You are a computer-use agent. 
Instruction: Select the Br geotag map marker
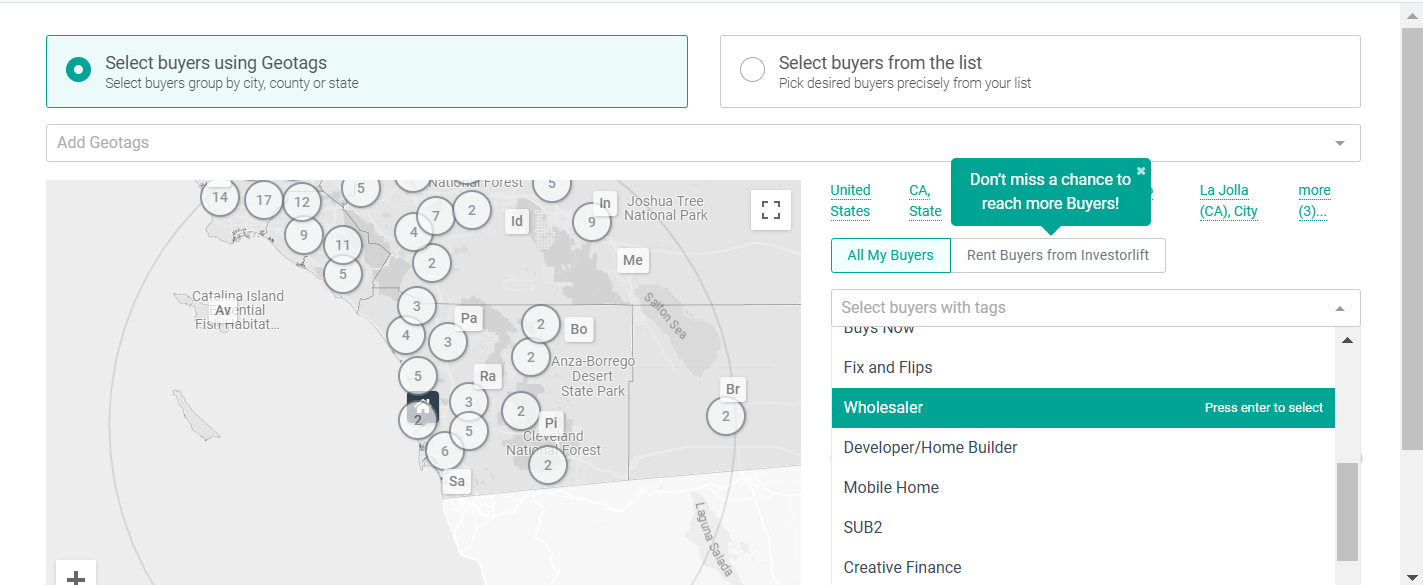coord(733,389)
